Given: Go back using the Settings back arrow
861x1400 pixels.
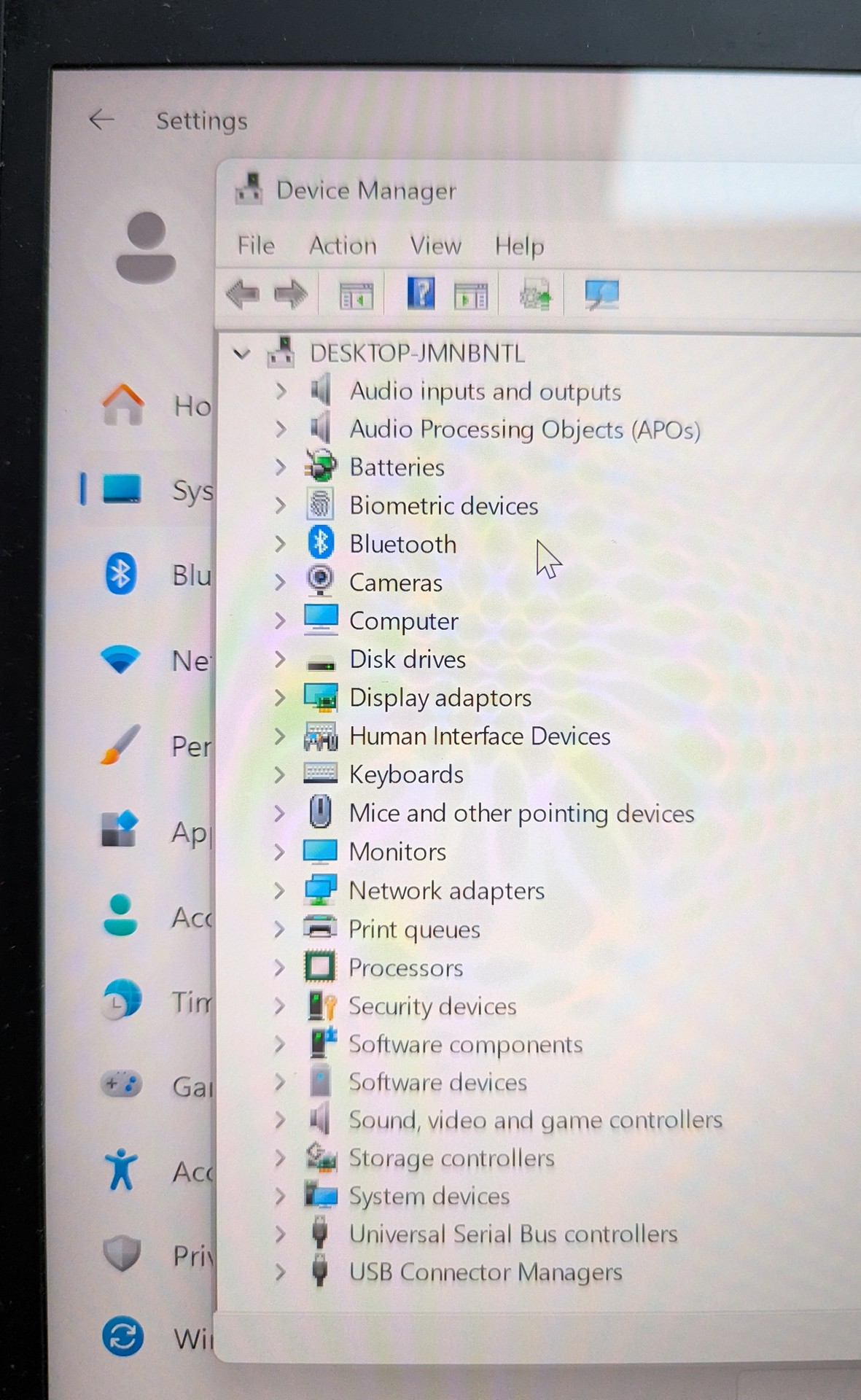Looking at the screenshot, I should point(101,120).
